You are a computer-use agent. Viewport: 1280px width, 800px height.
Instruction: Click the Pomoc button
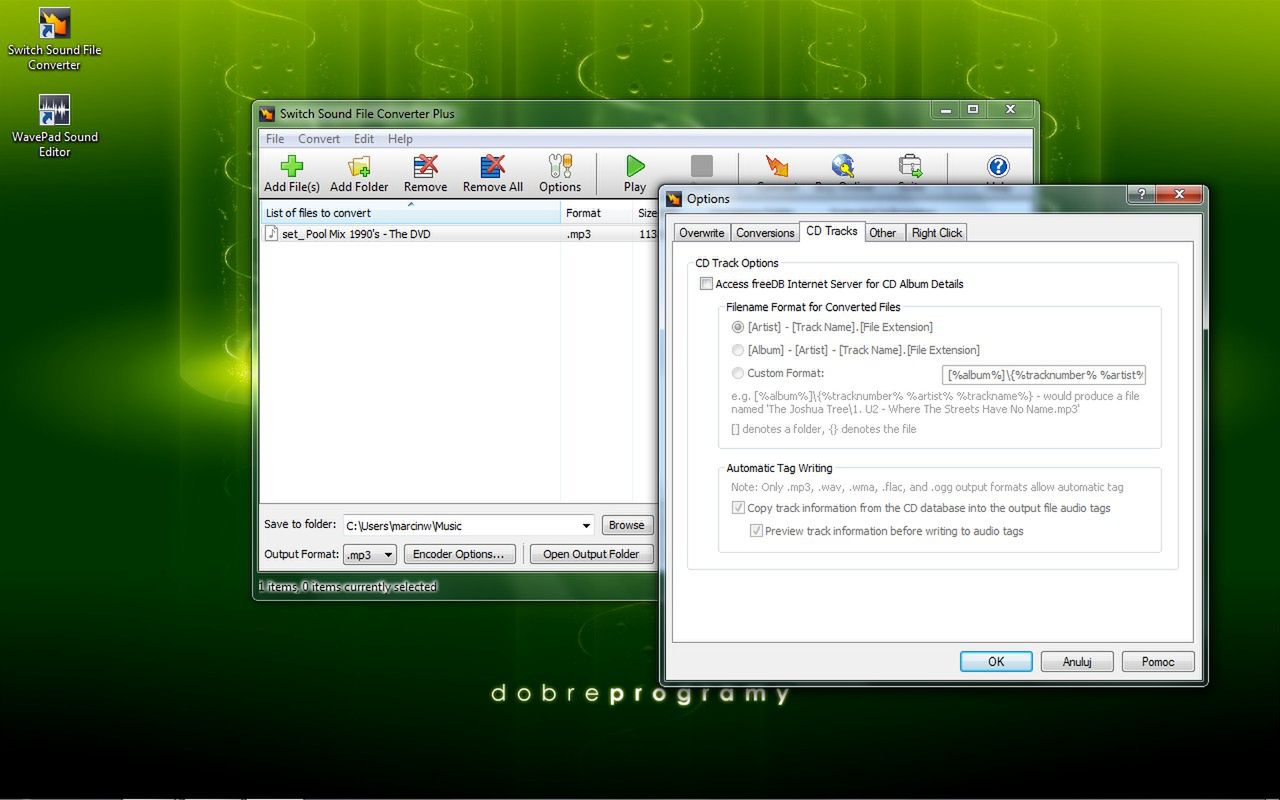pos(1158,662)
